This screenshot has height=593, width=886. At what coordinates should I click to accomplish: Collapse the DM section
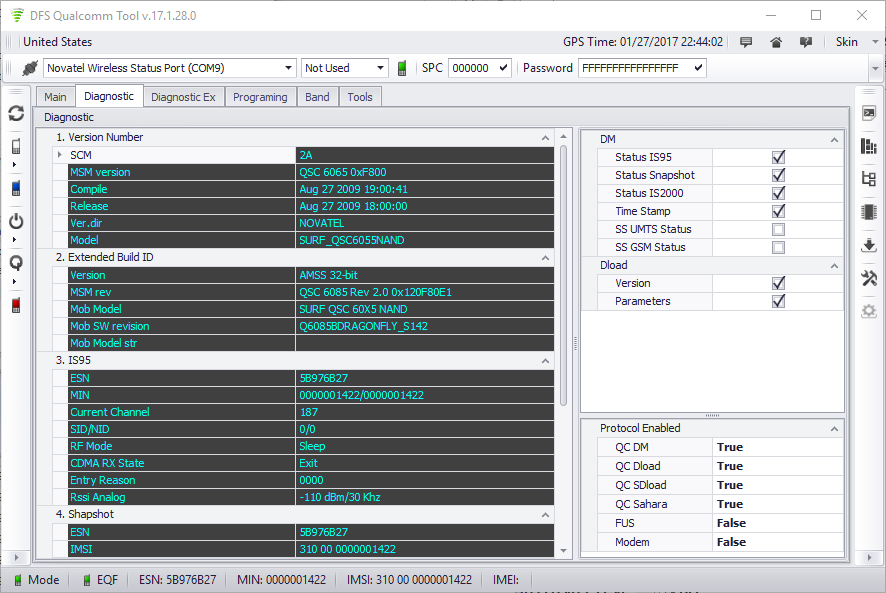click(x=835, y=140)
